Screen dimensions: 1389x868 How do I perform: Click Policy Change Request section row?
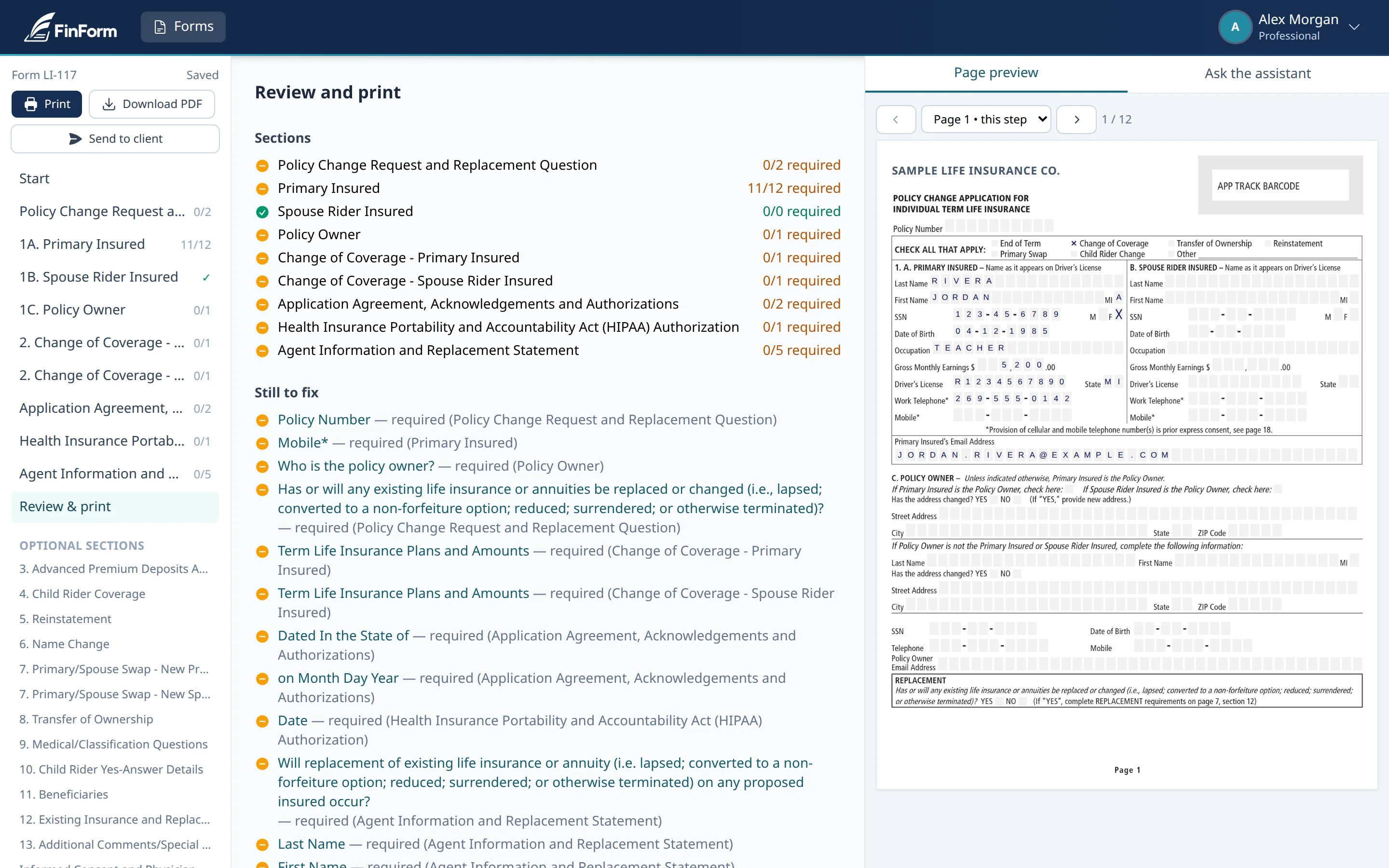tap(548, 165)
